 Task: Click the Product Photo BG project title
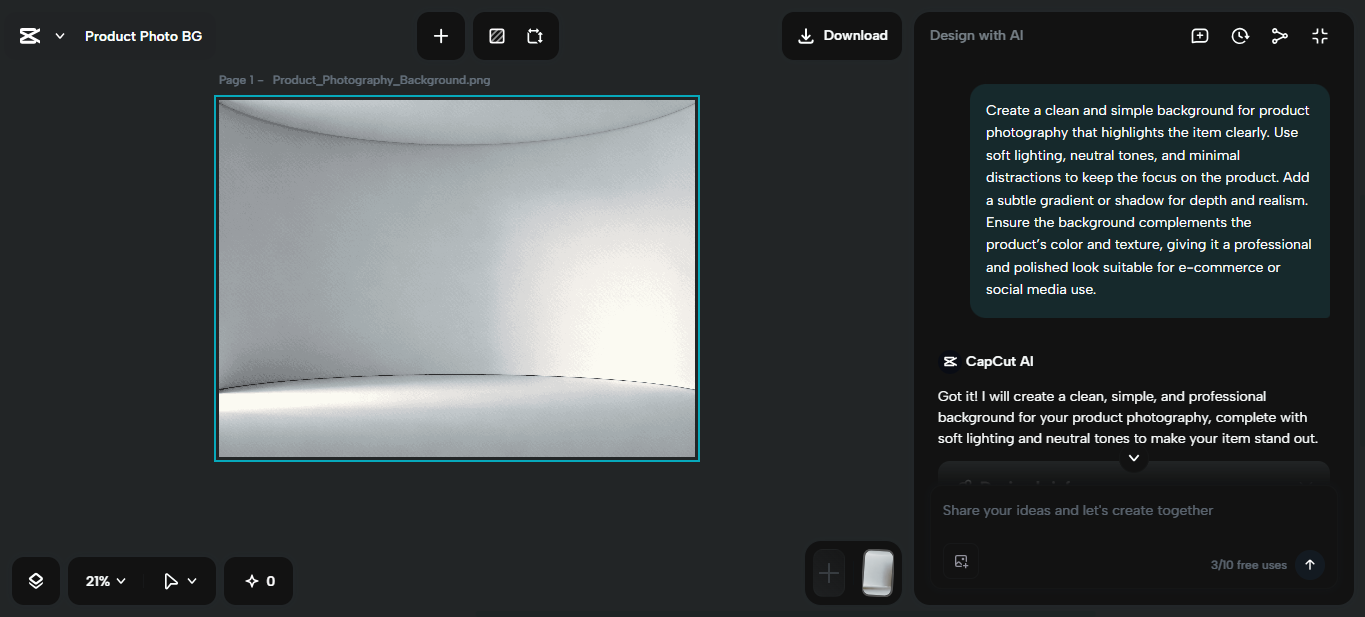click(x=143, y=35)
